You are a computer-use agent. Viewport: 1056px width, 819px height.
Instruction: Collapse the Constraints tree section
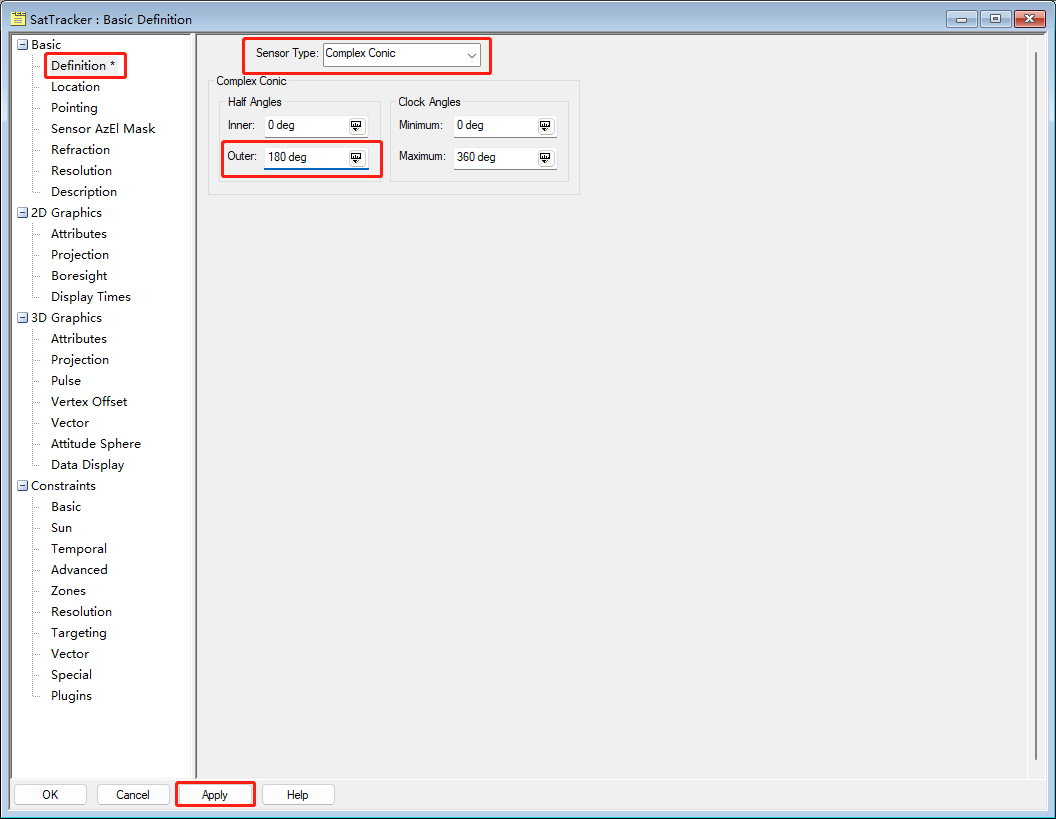coord(22,486)
